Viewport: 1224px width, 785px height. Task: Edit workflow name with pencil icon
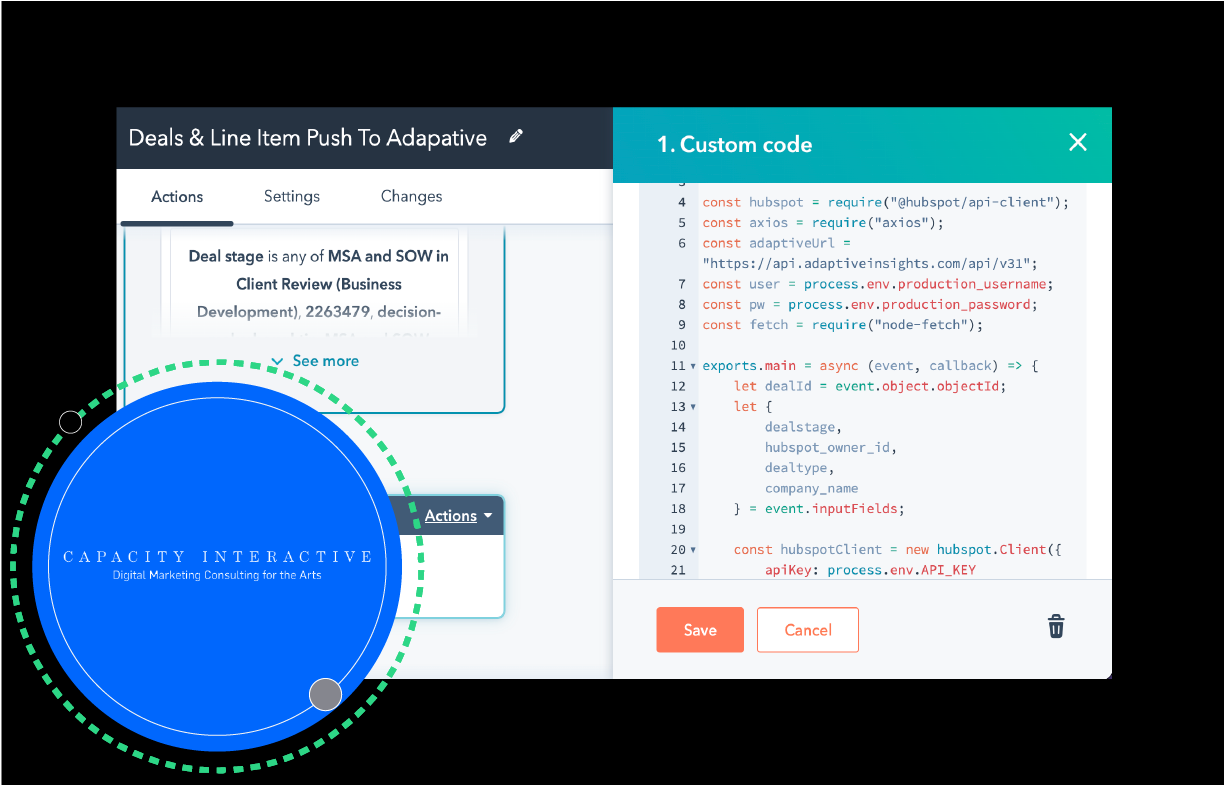[x=516, y=137]
